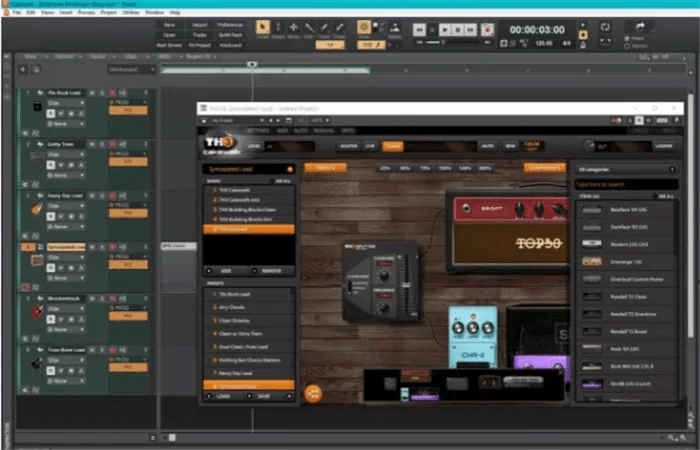The width and height of the screenshot is (700, 450).
Task: Click the T9s Rock Lead guitar-amp track icon
Action: pos(38,107)
